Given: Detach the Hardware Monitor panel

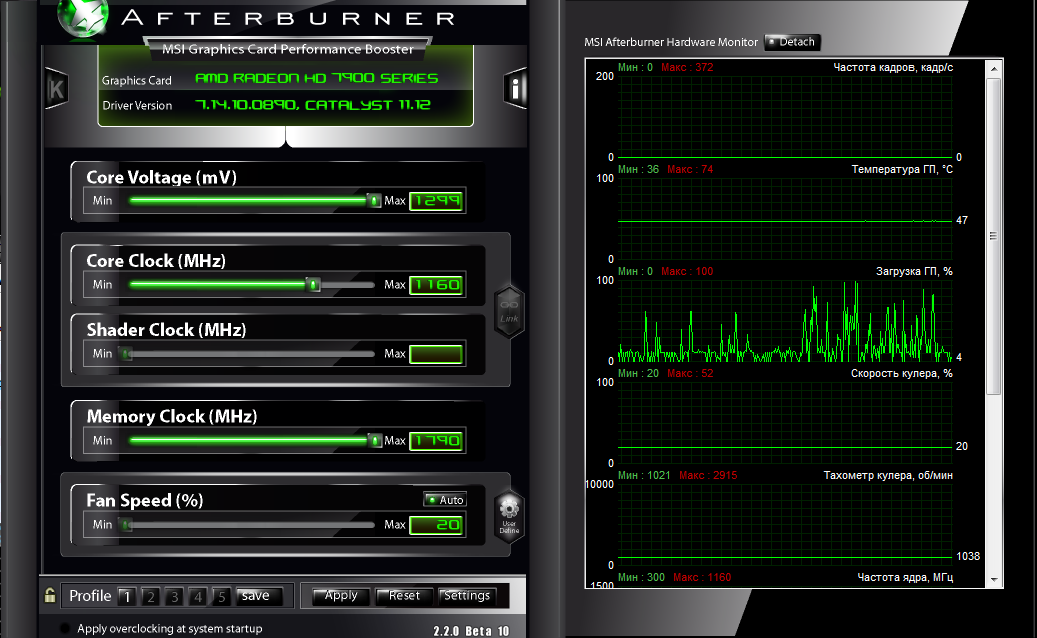Looking at the screenshot, I should [x=792, y=42].
